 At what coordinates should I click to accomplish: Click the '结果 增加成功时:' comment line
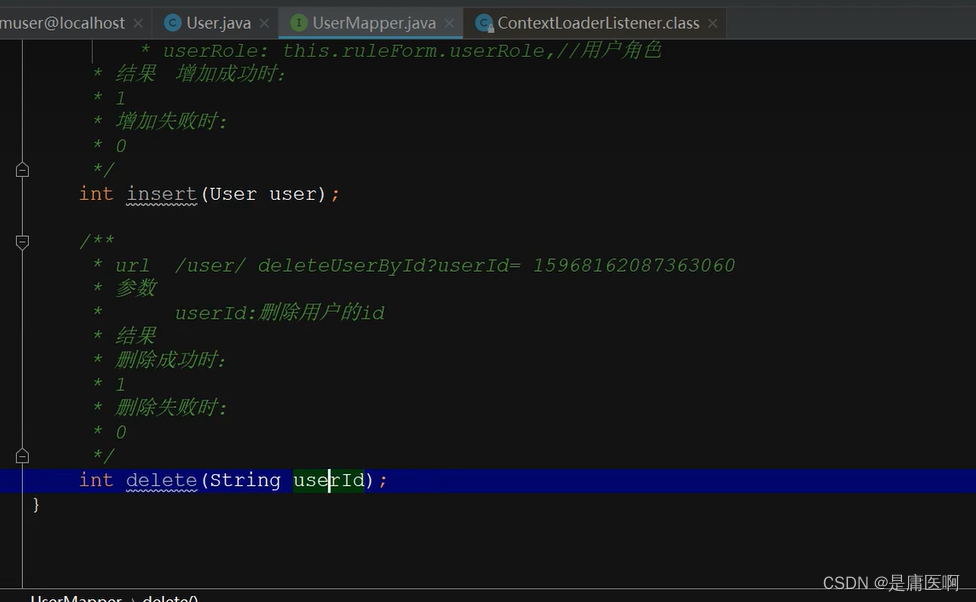click(200, 74)
